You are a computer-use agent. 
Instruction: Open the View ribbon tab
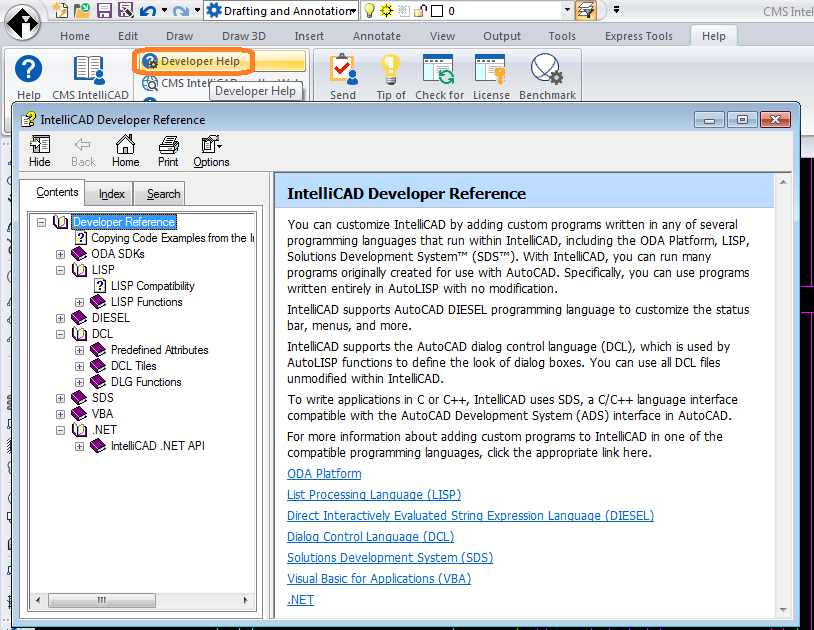click(x=442, y=36)
